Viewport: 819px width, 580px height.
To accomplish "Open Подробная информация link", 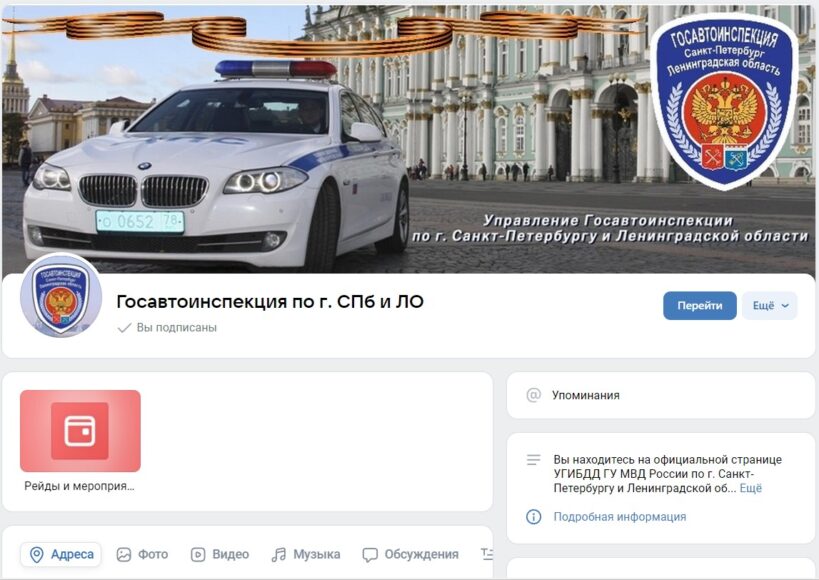I will pyautogui.click(x=619, y=517).
